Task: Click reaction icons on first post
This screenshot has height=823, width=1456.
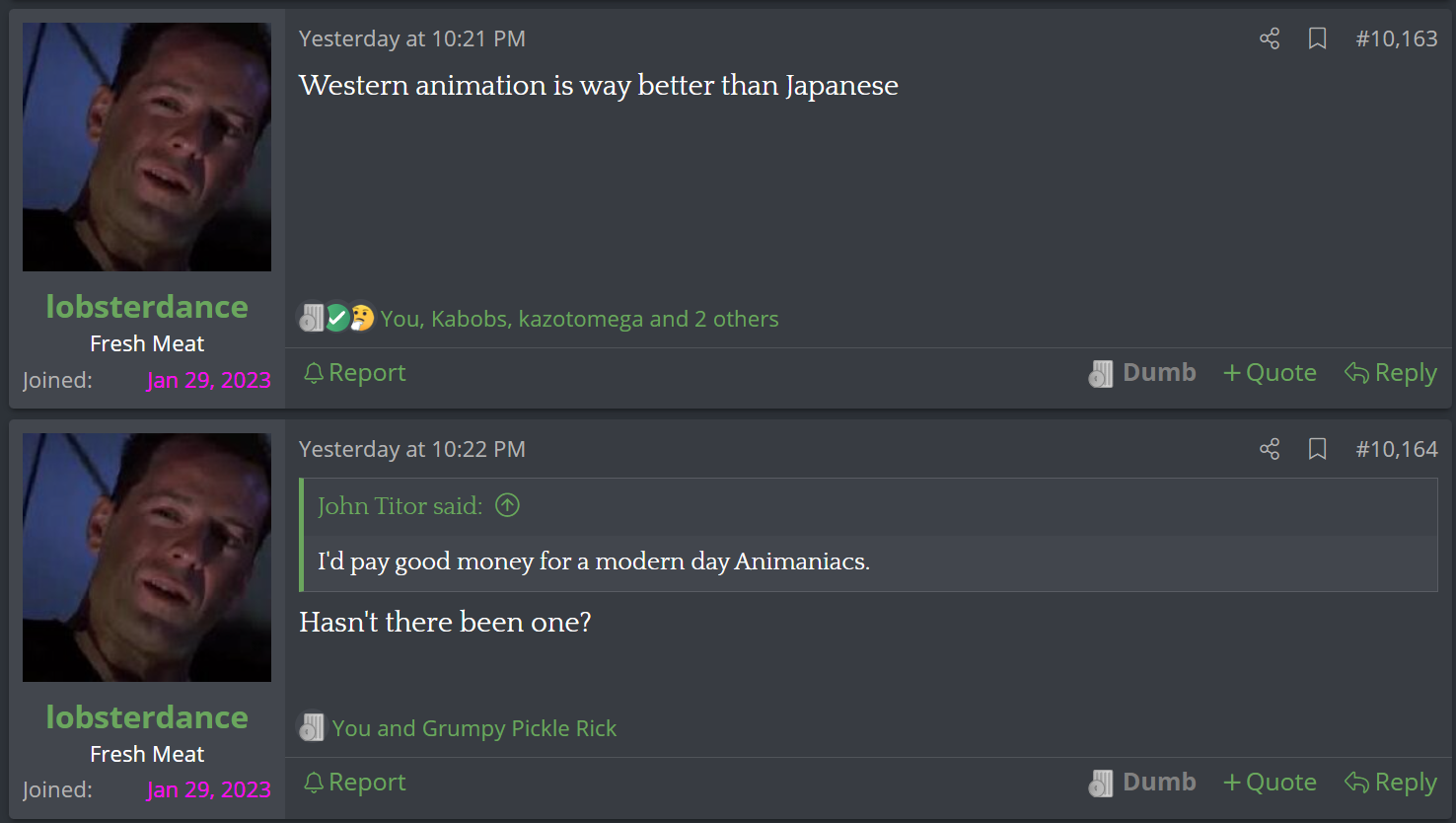Action: (336, 318)
